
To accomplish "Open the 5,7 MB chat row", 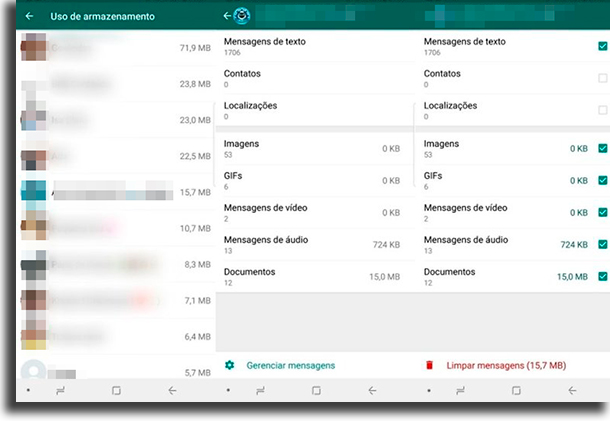I will click(116, 367).
